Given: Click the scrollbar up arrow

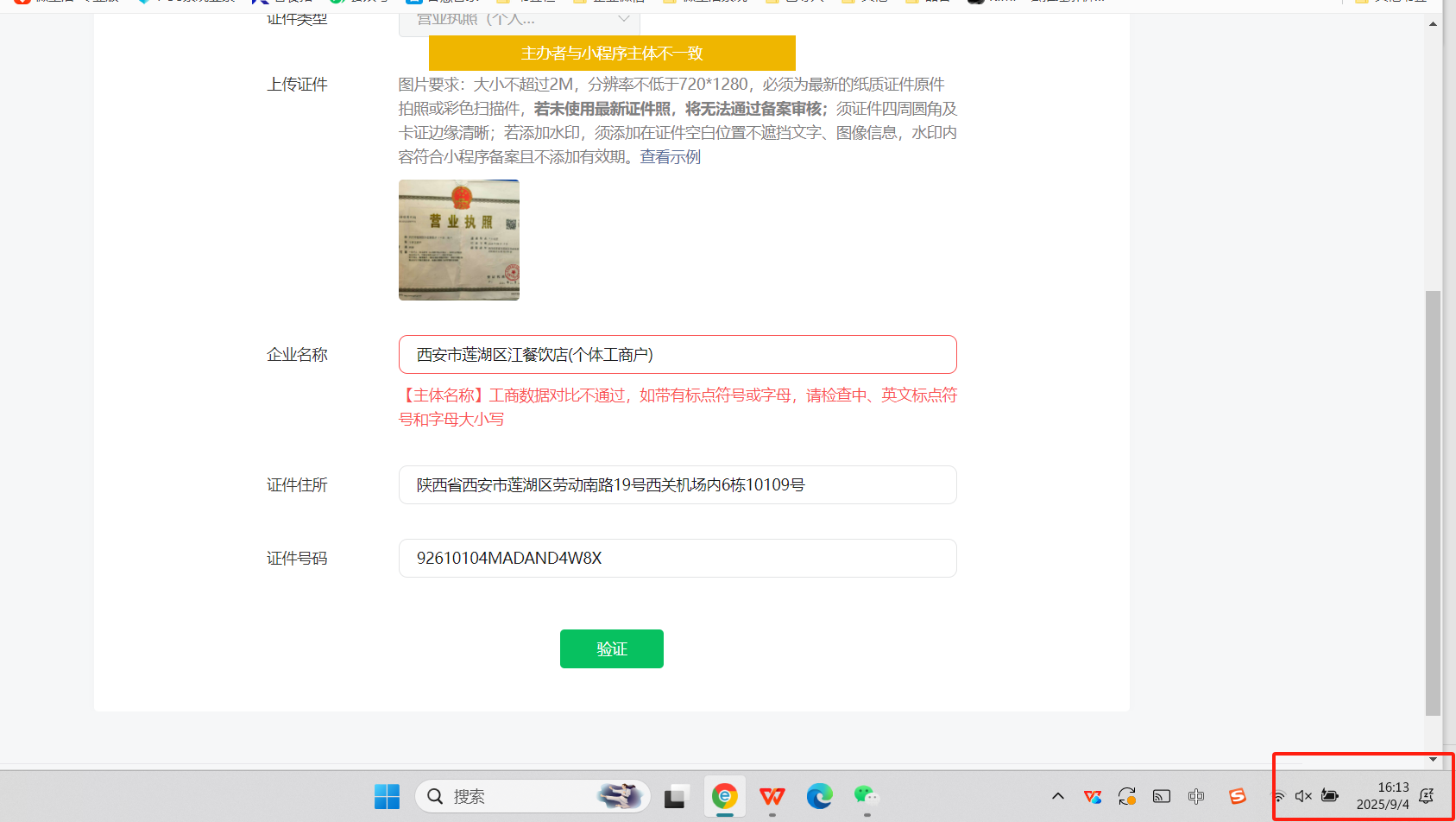Looking at the screenshot, I should pos(1433,23).
